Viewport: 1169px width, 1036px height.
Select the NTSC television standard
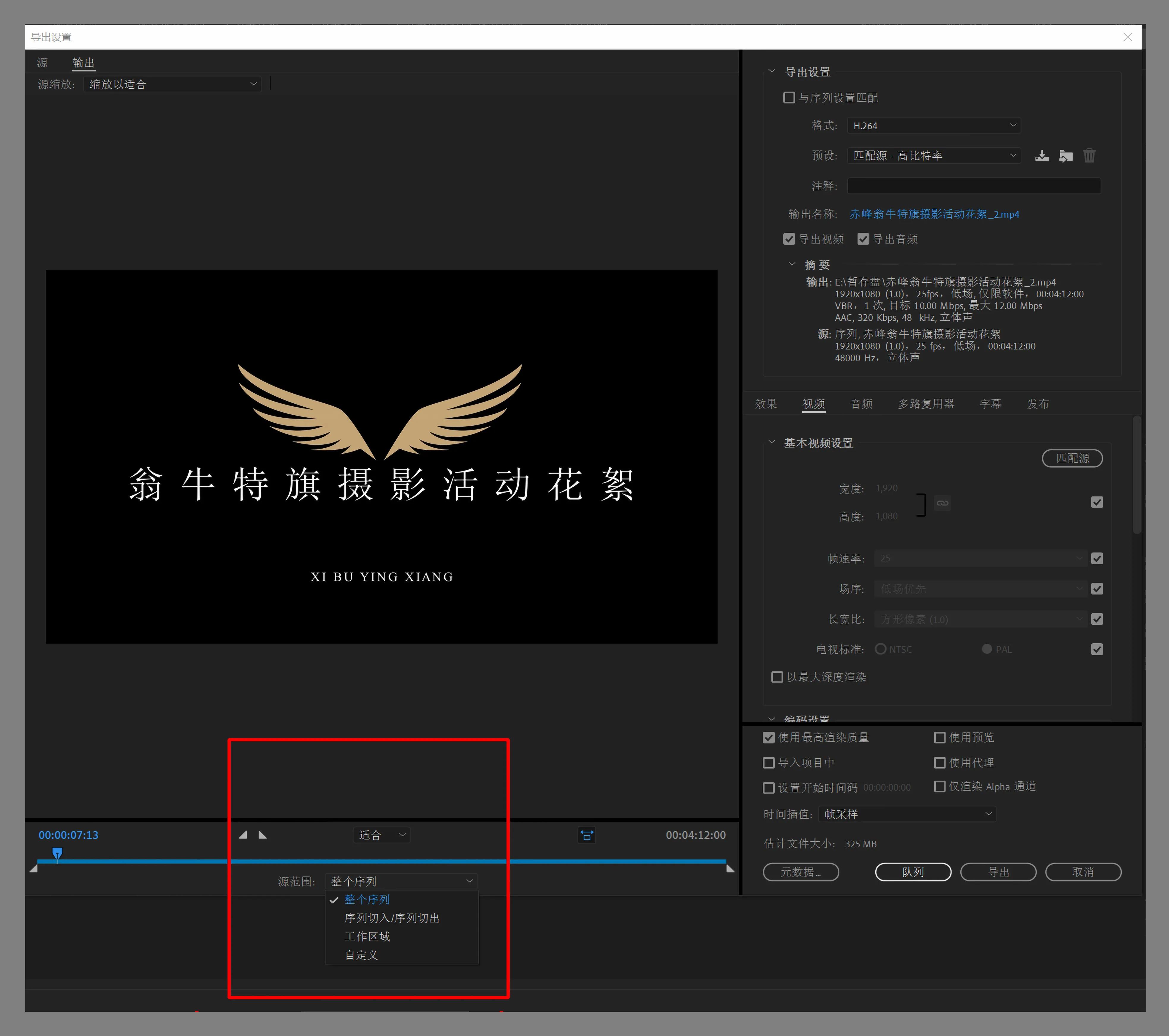[881, 649]
